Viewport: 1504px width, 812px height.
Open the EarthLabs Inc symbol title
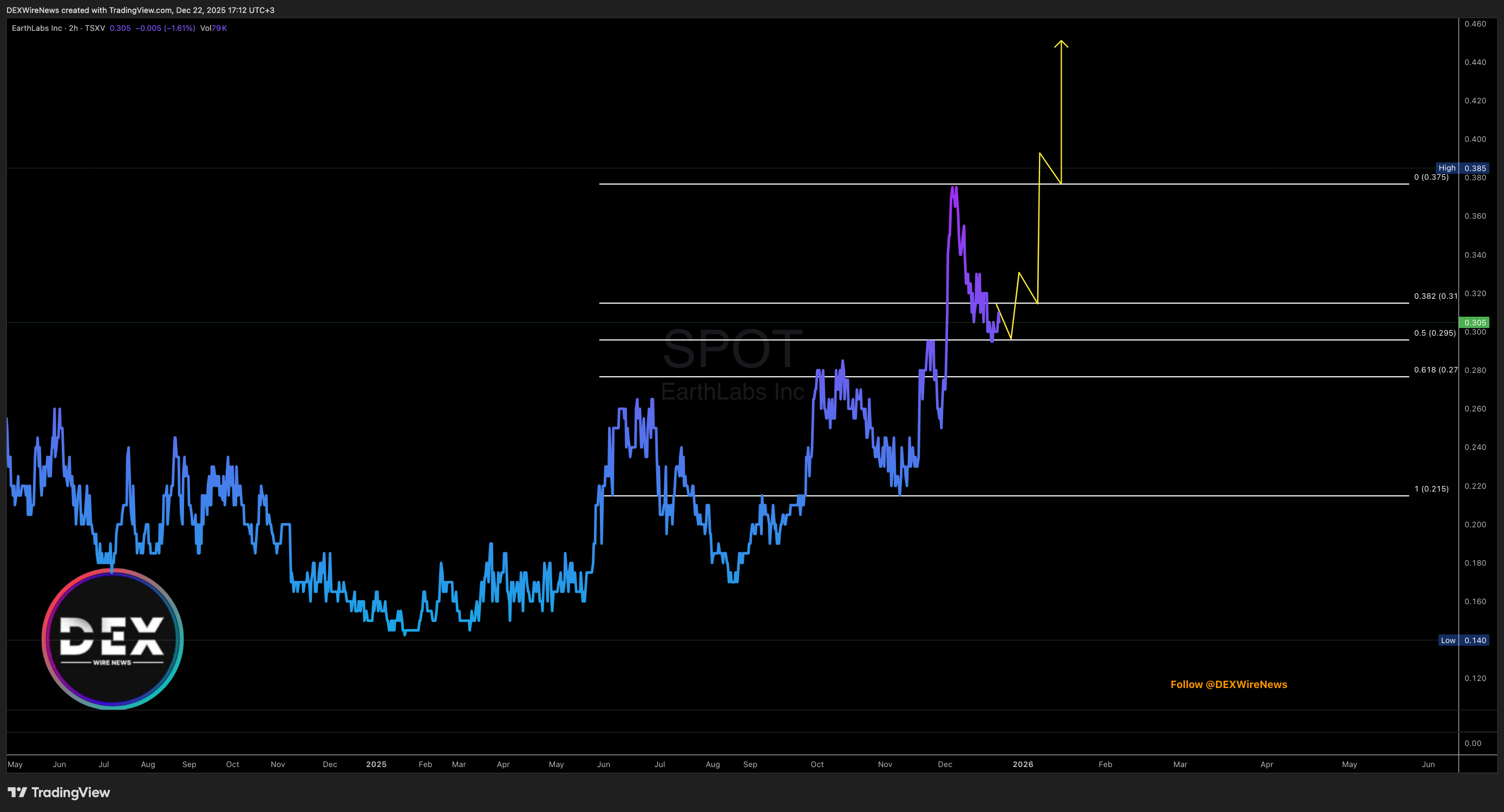[37, 28]
